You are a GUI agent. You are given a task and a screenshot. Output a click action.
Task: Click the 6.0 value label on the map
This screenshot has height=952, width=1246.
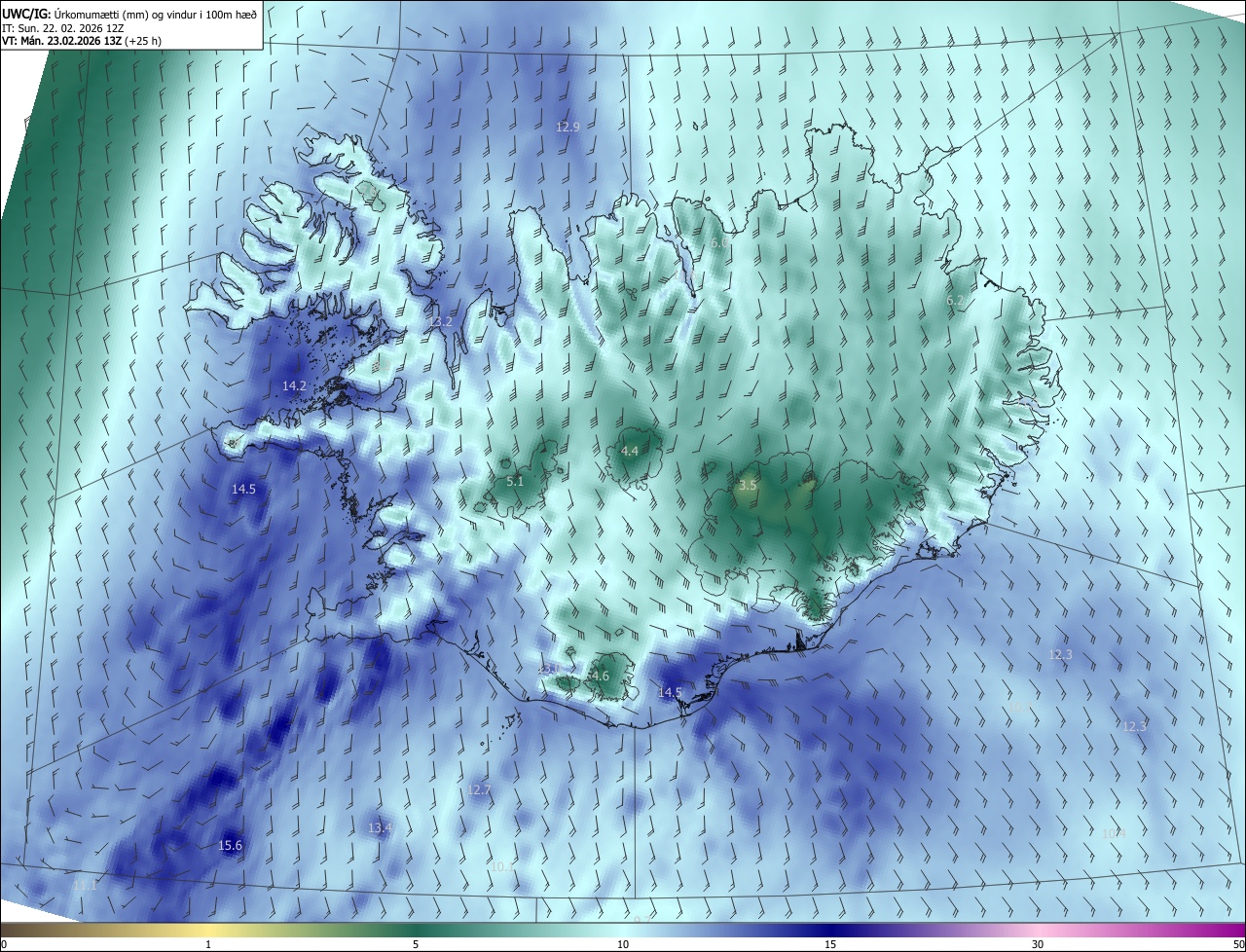click(x=717, y=243)
